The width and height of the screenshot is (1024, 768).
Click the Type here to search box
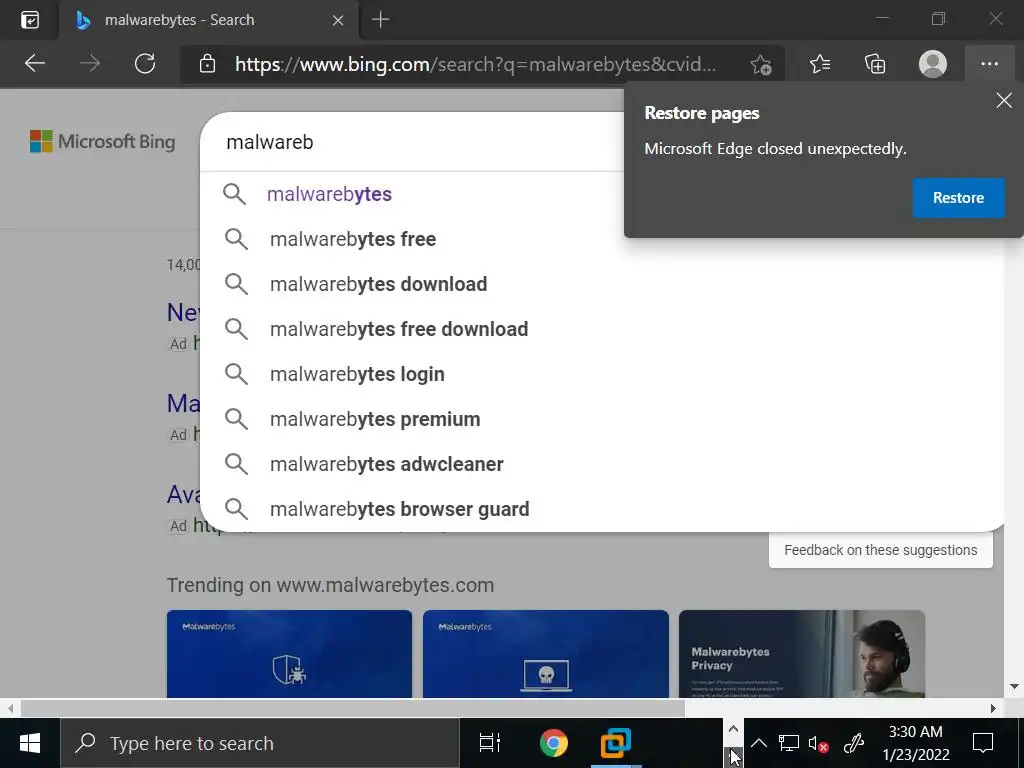(x=260, y=743)
